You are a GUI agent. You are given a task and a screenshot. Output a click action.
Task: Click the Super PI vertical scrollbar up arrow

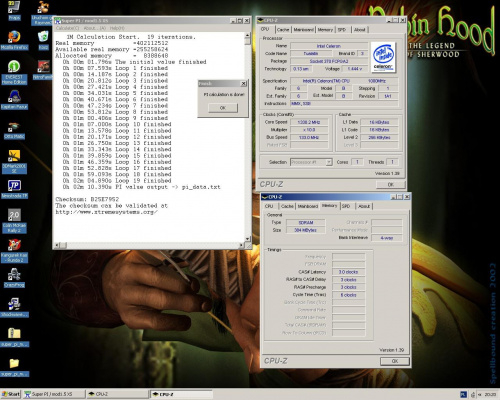[247, 35]
